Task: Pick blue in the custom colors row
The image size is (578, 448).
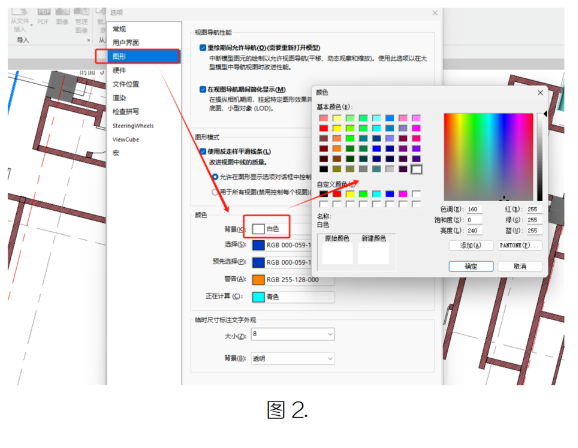Action: 390,194
